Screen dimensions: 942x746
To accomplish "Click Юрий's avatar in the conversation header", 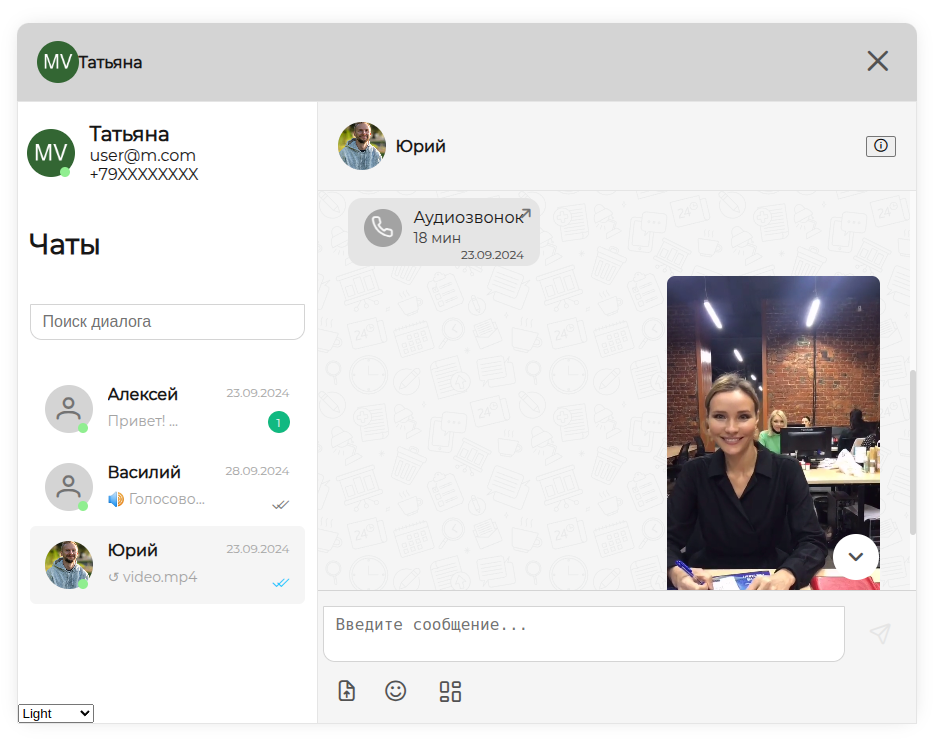I will (x=362, y=146).
